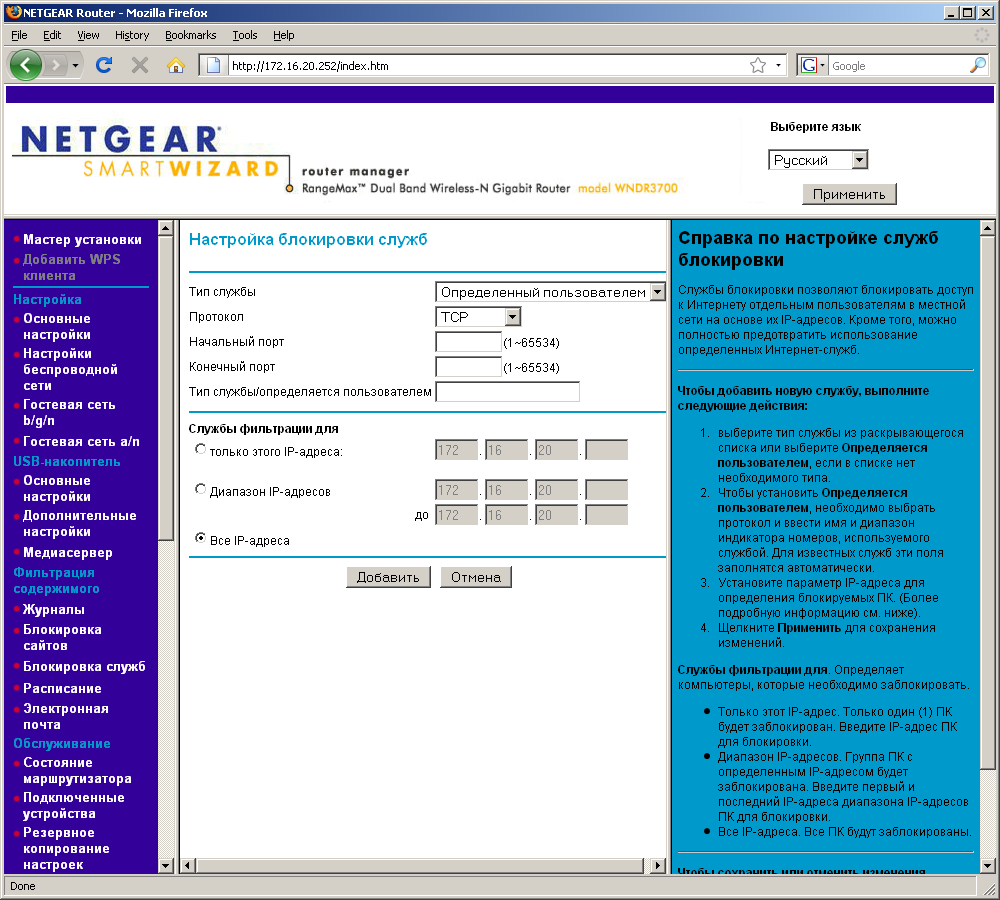
Task: Open the address bar history dropdown
Action: (x=778, y=65)
